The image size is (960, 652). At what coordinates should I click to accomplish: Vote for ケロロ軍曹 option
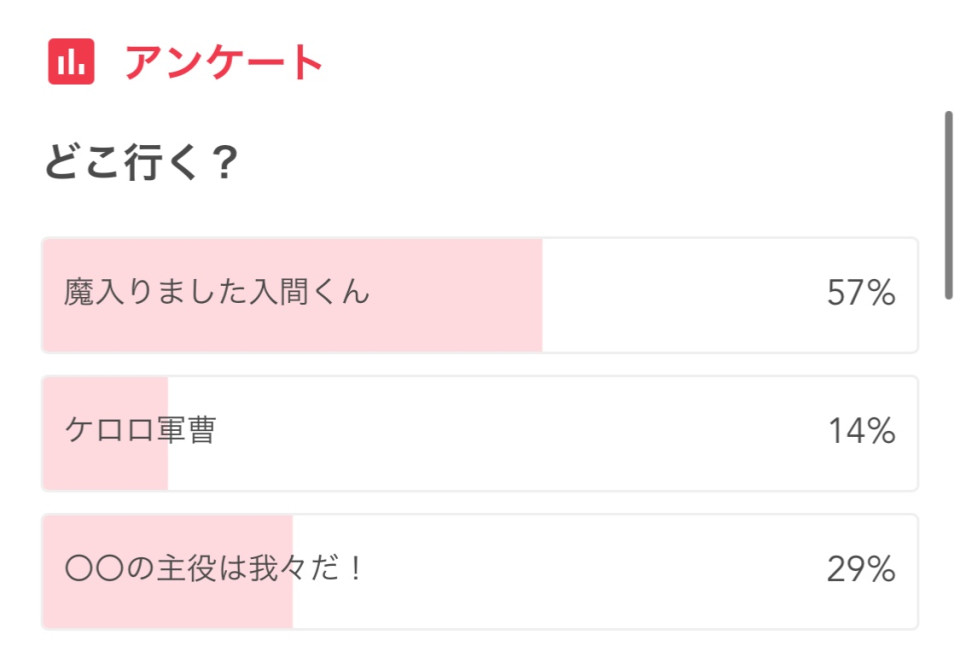tap(480, 433)
